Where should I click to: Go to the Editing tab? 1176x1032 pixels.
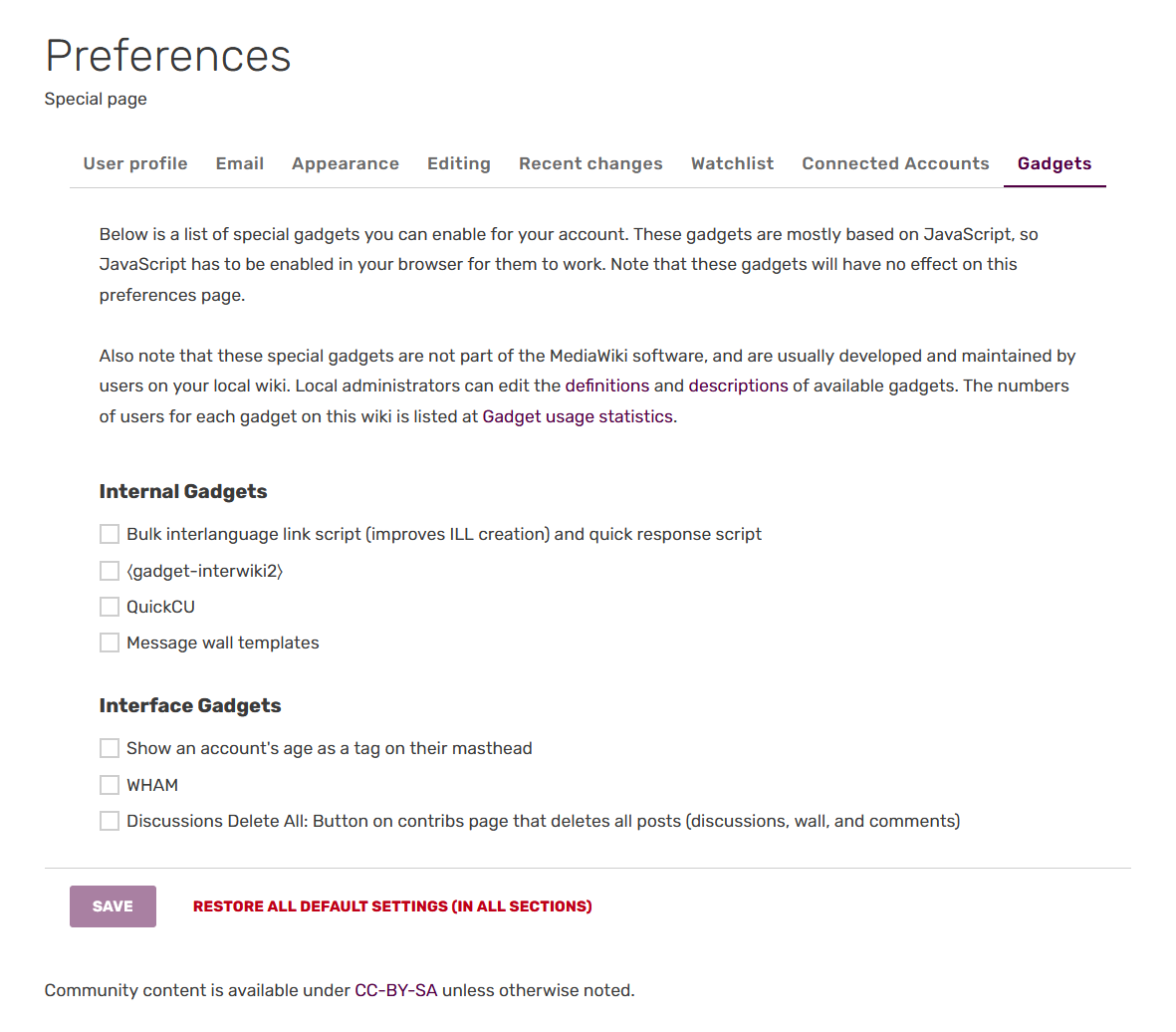(459, 163)
